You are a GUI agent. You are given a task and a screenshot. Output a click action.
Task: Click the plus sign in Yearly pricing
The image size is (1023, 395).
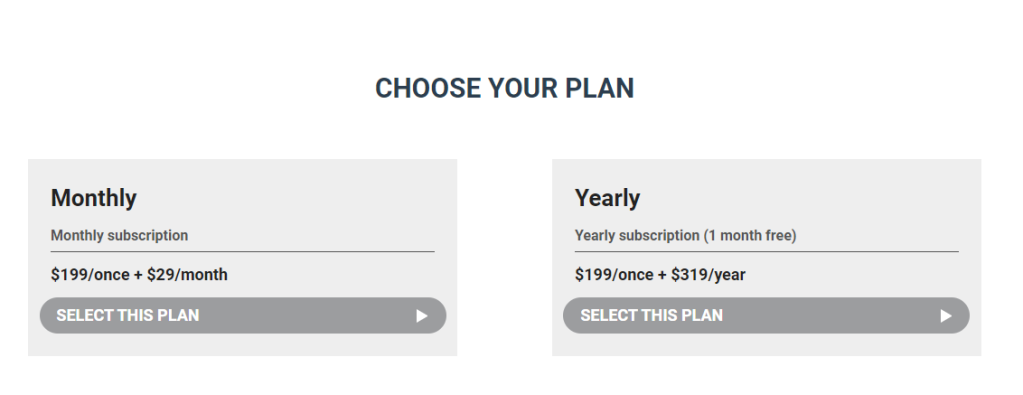662,276
